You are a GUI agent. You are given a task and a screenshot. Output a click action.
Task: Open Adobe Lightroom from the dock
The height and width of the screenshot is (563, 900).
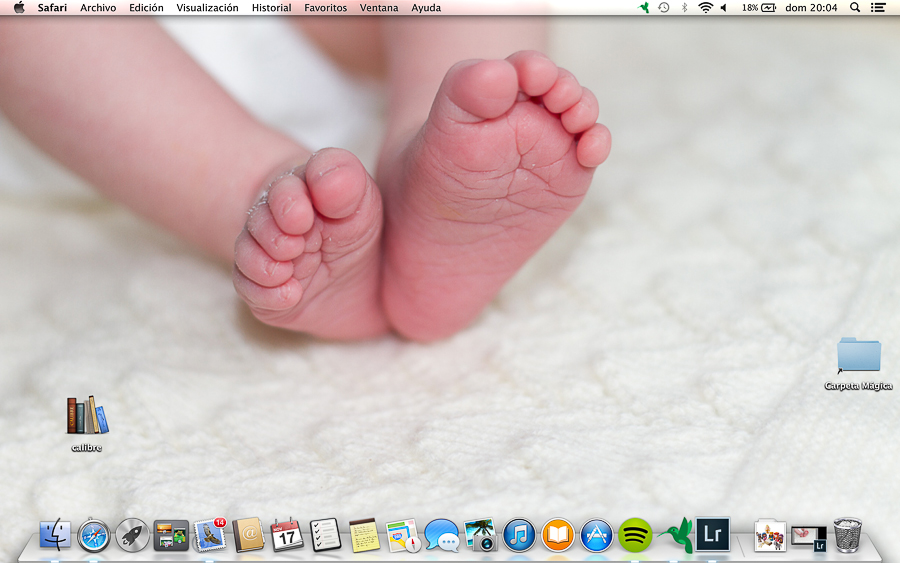coord(713,534)
